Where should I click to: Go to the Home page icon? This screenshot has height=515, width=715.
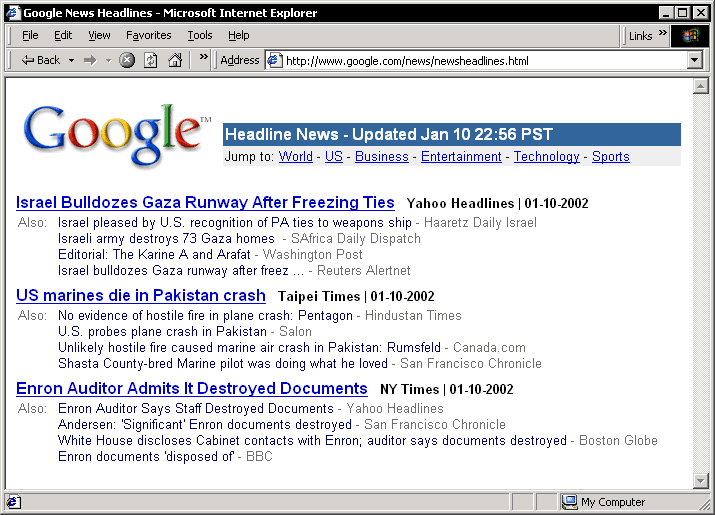[174, 60]
